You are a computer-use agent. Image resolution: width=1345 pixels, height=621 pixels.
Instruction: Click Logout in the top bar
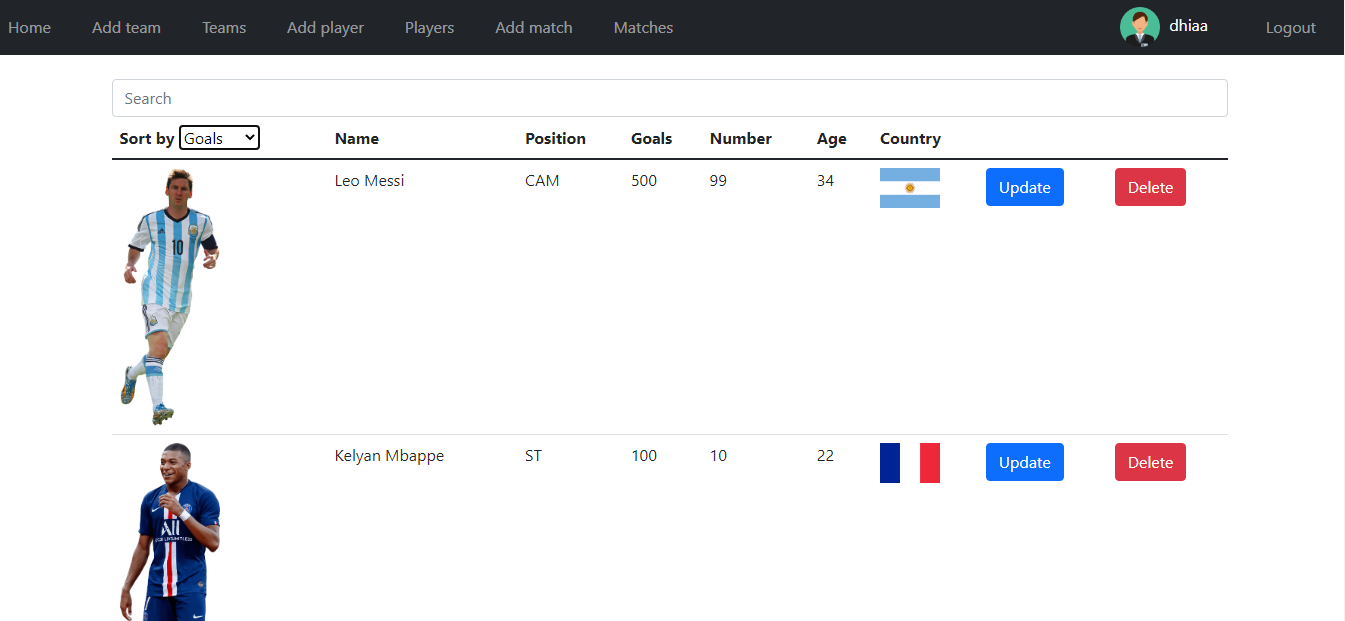1290,27
